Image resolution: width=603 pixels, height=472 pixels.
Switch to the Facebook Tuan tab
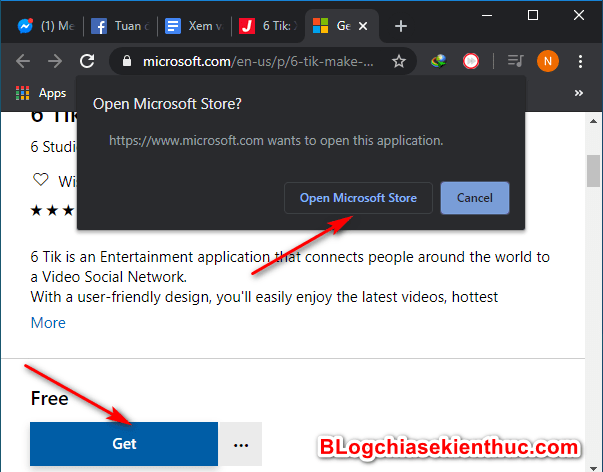pyautogui.click(x=120, y=26)
